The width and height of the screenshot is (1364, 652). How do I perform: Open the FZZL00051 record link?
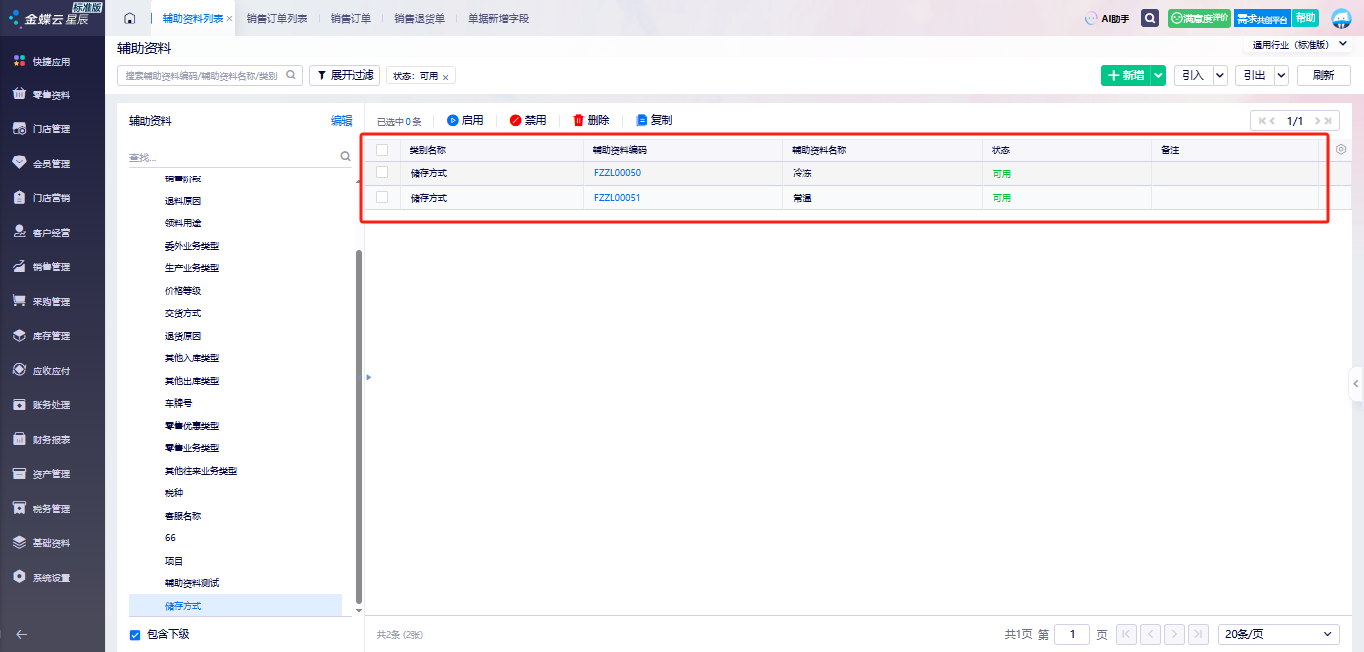pyautogui.click(x=617, y=198)
